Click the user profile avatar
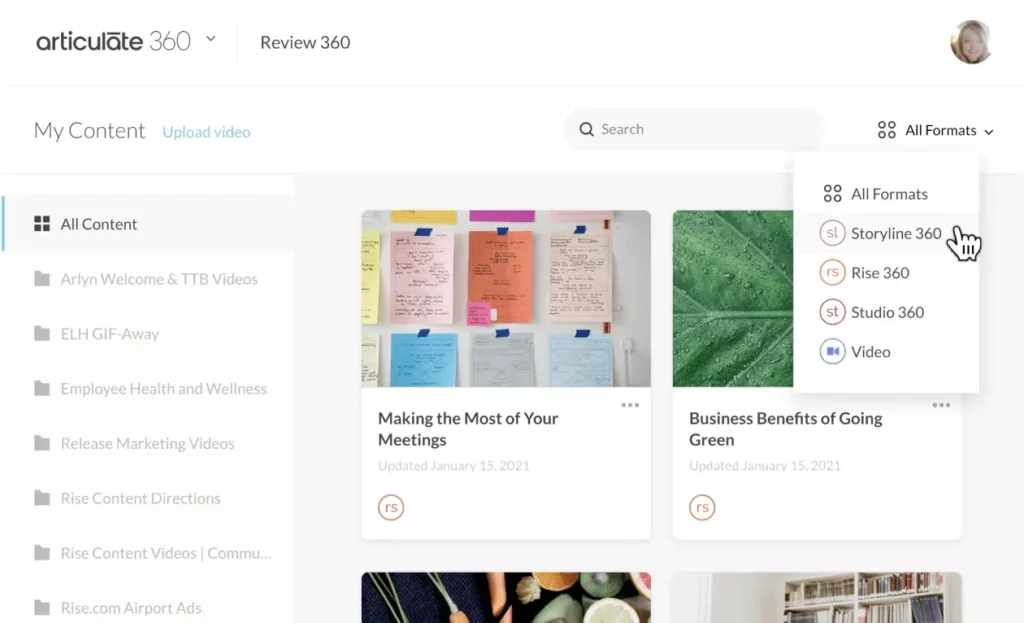The height and width of the screenshot is (623, 1024). click(x=970, y=42)
